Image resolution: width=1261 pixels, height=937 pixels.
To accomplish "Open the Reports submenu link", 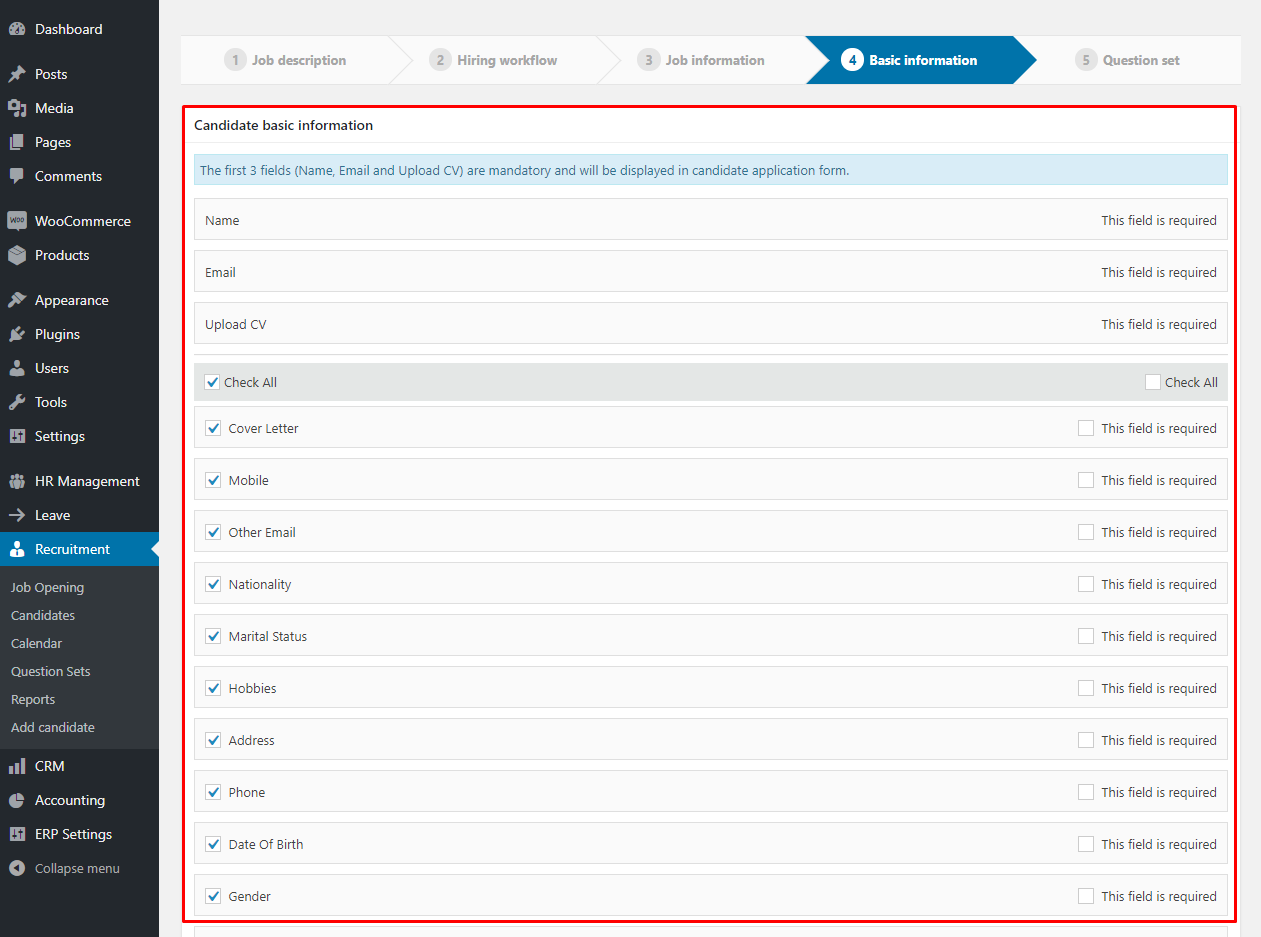I will [x=33, y=699].
